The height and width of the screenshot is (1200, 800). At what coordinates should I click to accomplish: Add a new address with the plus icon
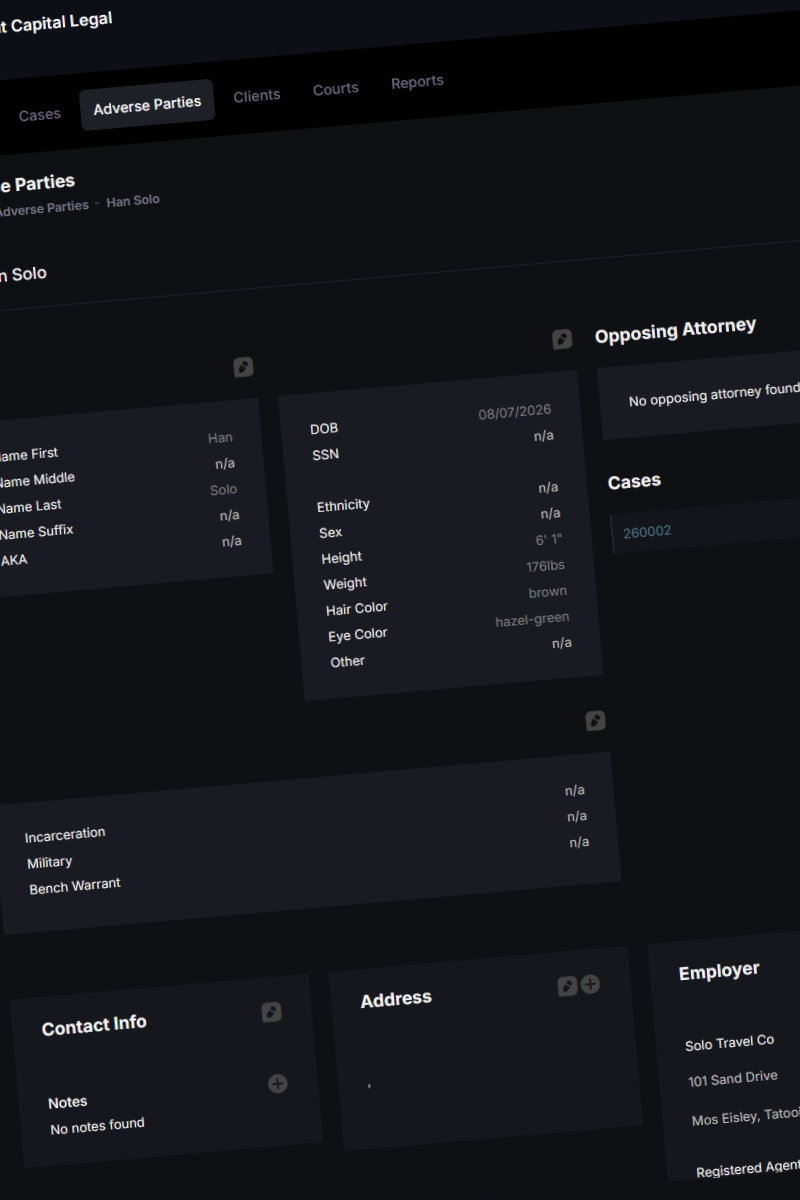click(x=590, y=984)
